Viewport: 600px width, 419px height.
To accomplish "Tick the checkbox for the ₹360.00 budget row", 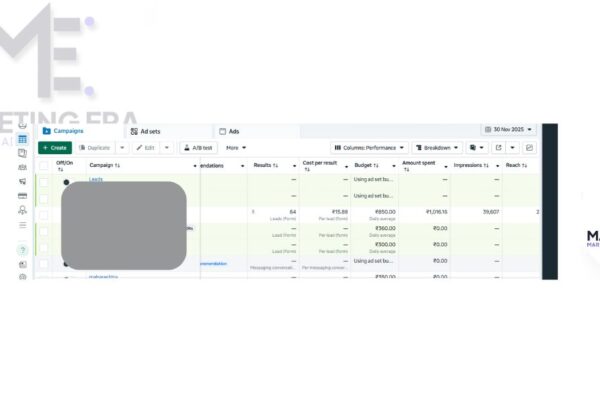I will coord(44,232).
